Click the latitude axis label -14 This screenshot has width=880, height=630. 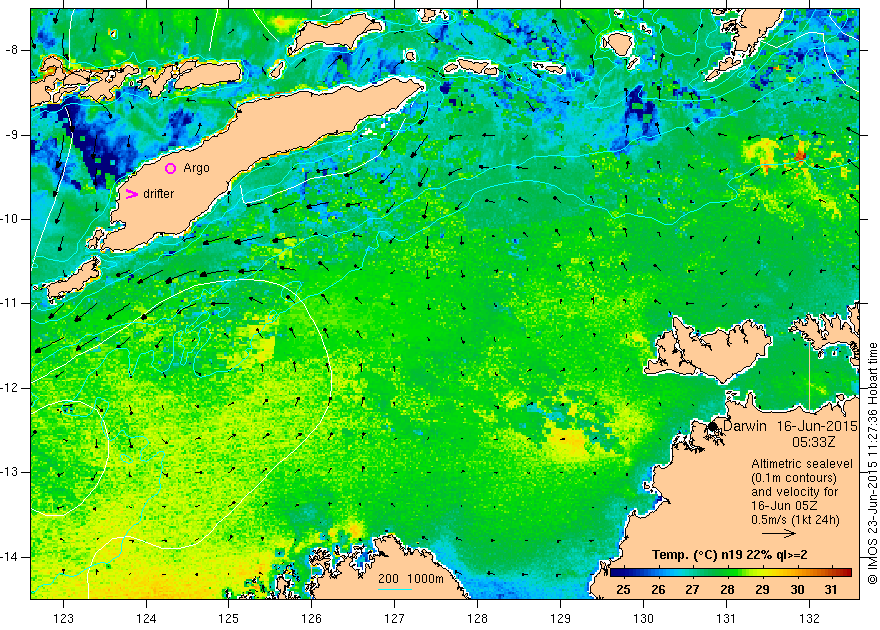(x=10, y=557)
